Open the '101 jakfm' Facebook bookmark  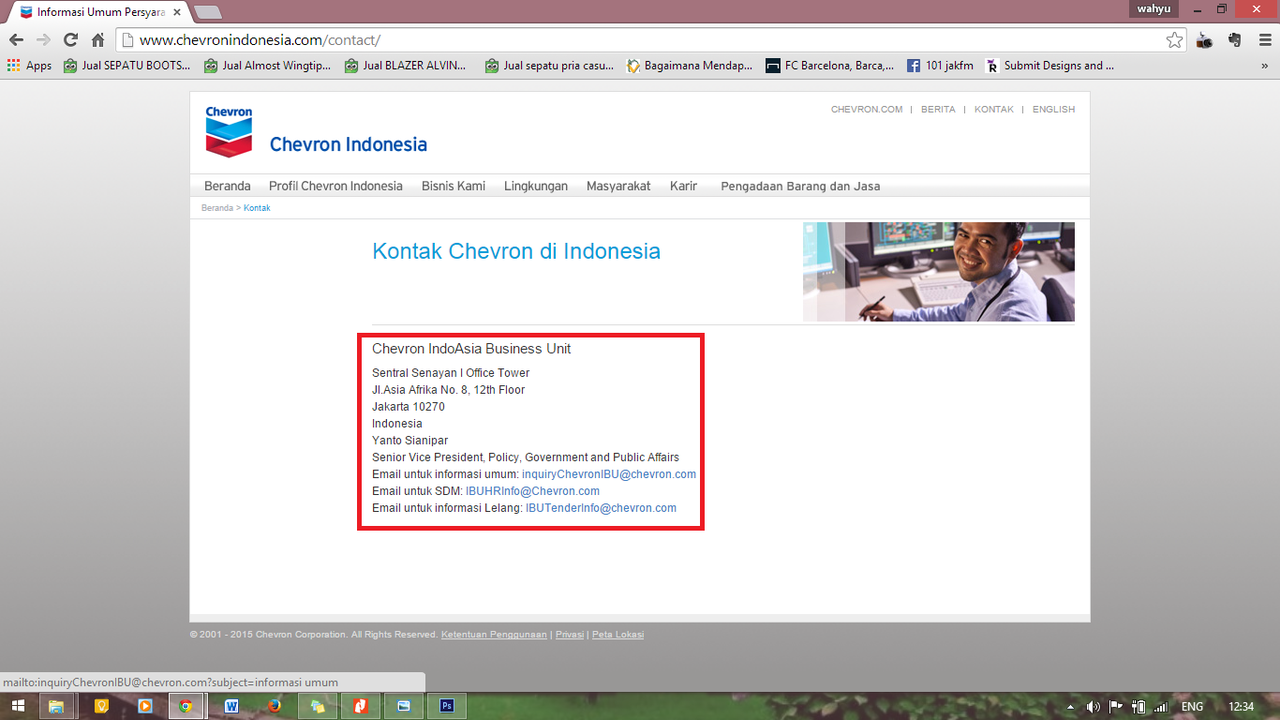pyautogui.click(x=939, y=66)
